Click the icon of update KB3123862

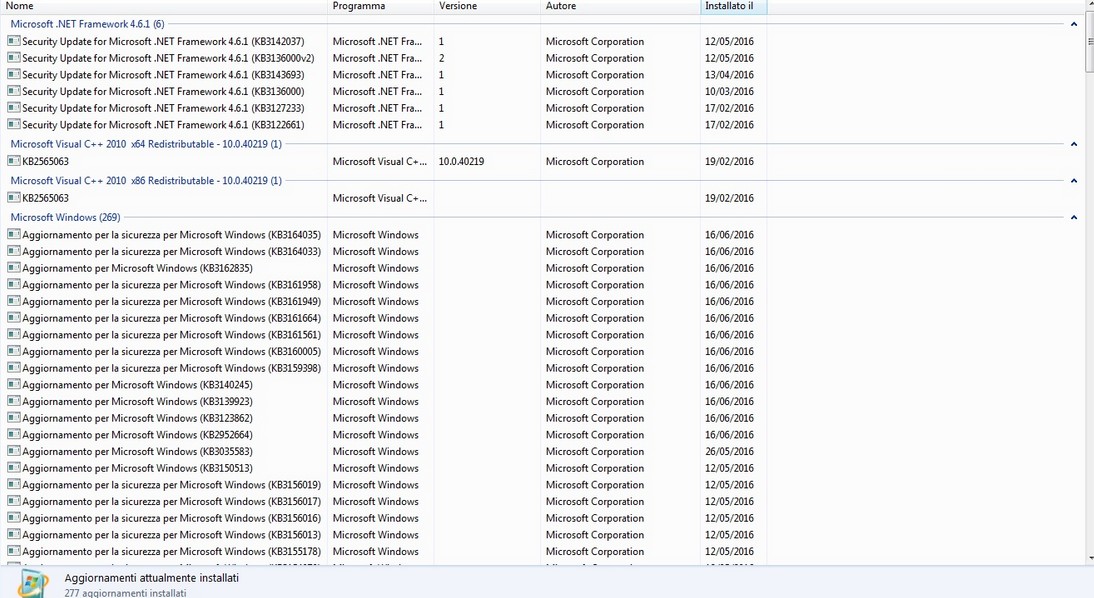[x=13, y=418]
